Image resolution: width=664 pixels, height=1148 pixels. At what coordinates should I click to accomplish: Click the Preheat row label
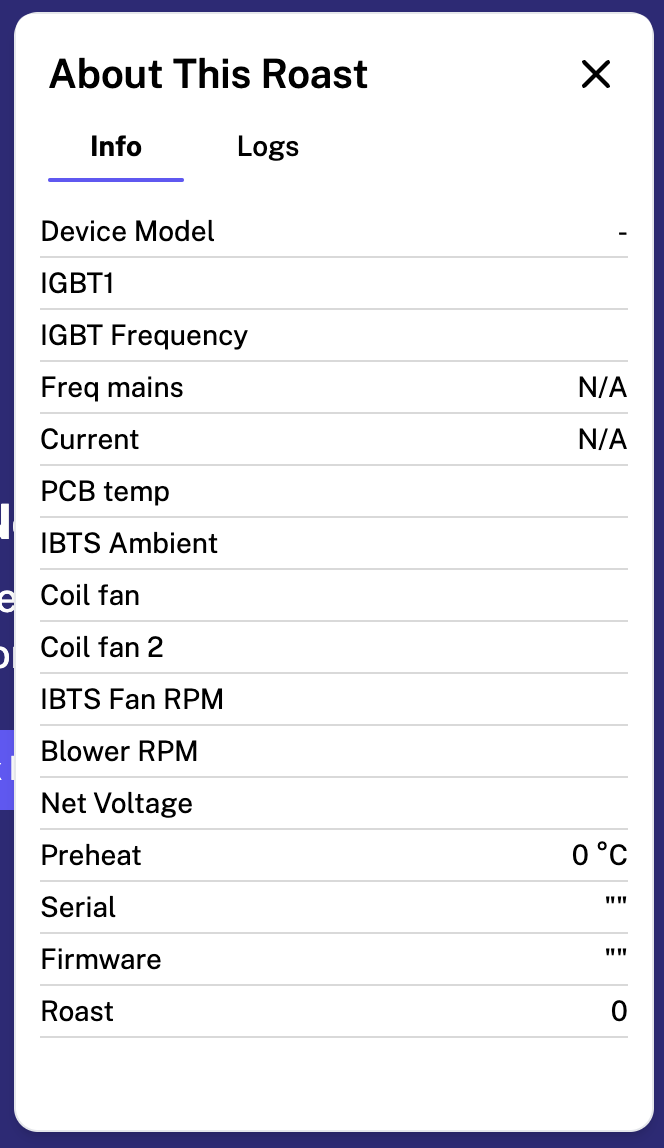click(x=91, y=856)
